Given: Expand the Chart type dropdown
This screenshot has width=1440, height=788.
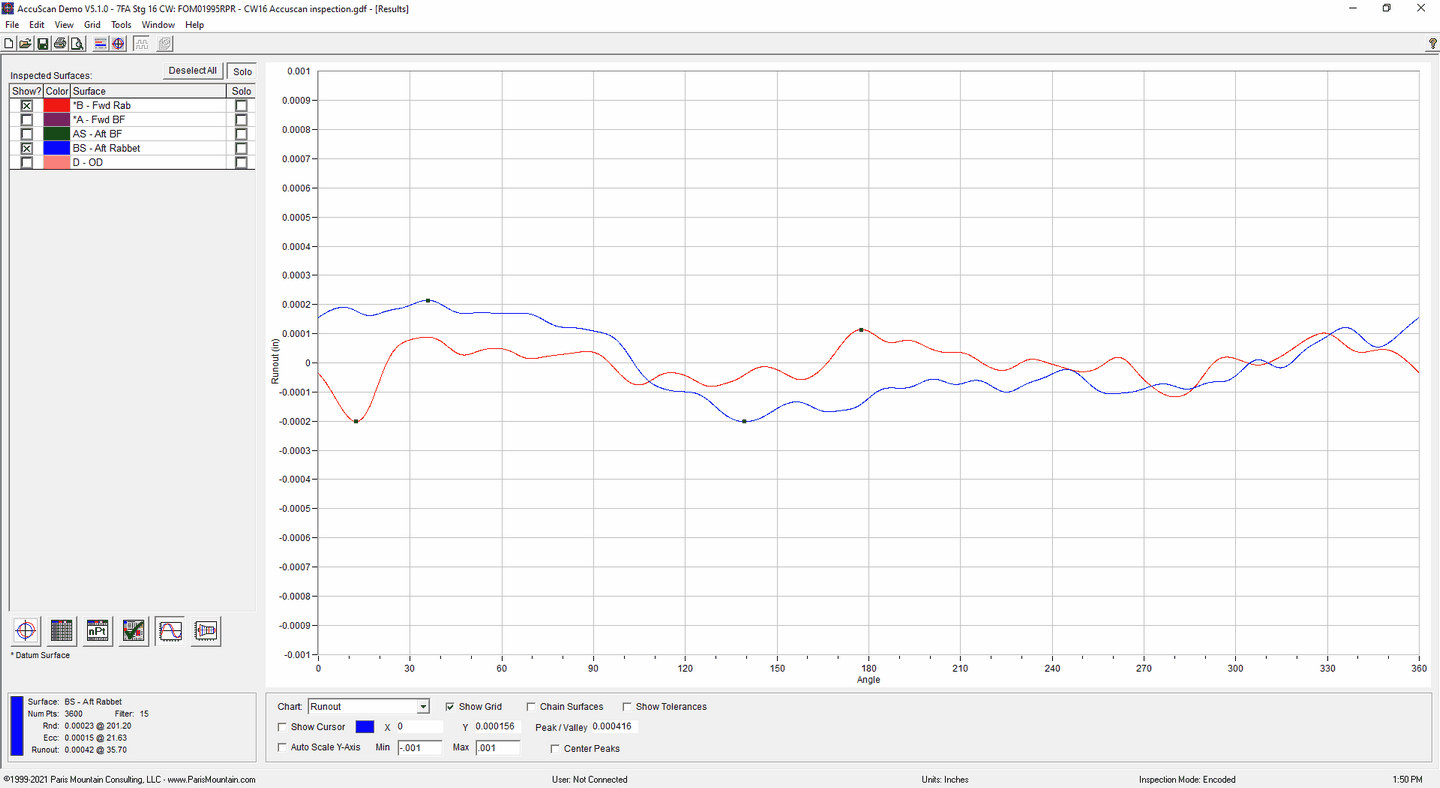Looking at the screenshot, I should click(x=423, y=707).
